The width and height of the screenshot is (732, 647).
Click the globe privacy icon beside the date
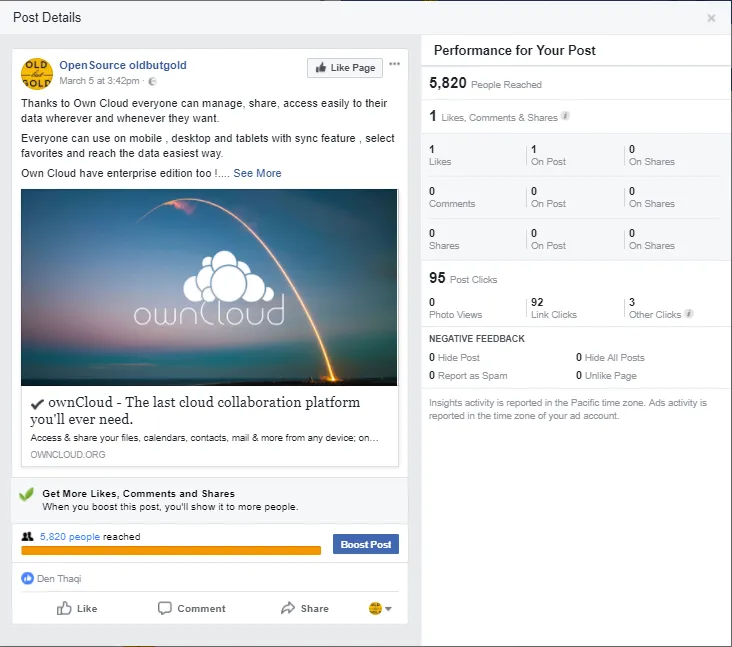(152, 81)
